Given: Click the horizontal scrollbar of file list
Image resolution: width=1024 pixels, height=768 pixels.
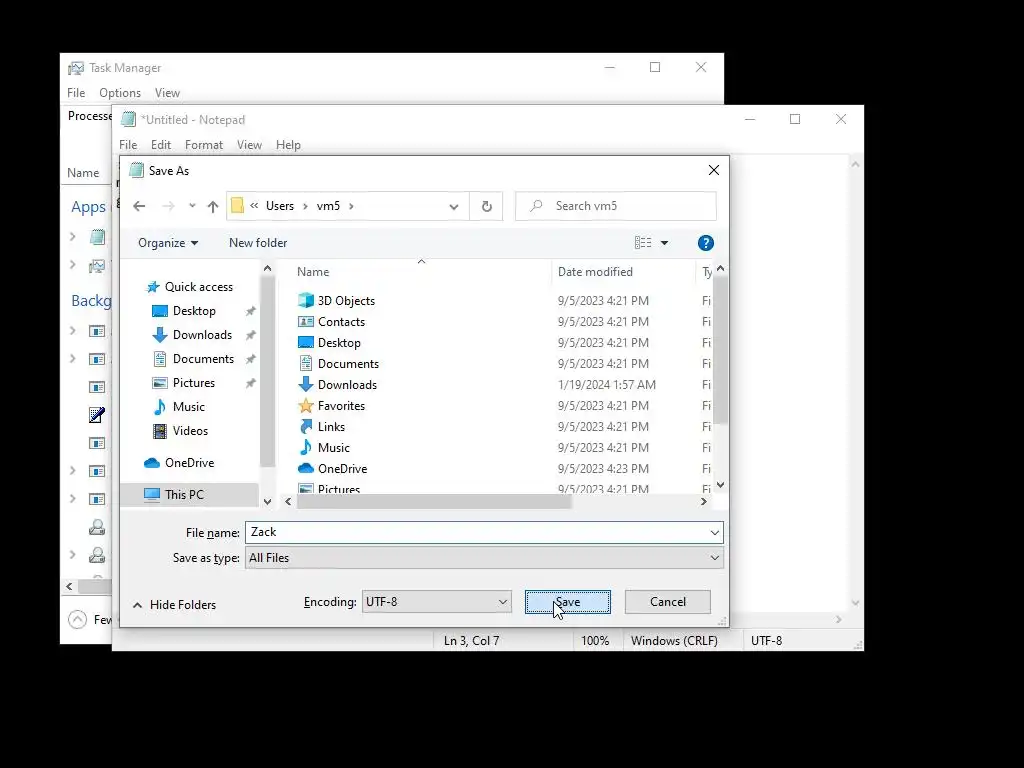Looking at the screenshot, I should coord(434,502).
